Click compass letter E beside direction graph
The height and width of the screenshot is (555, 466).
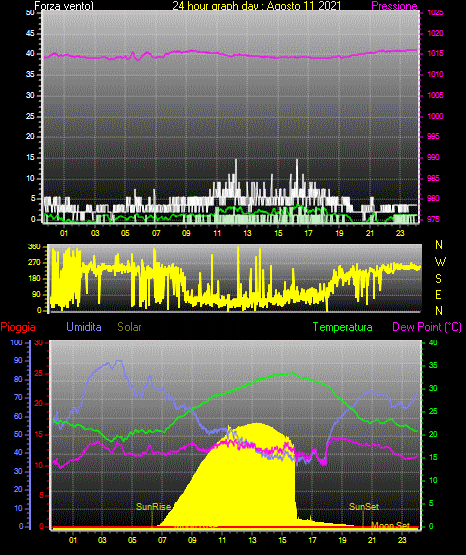(x=438, y=294)
